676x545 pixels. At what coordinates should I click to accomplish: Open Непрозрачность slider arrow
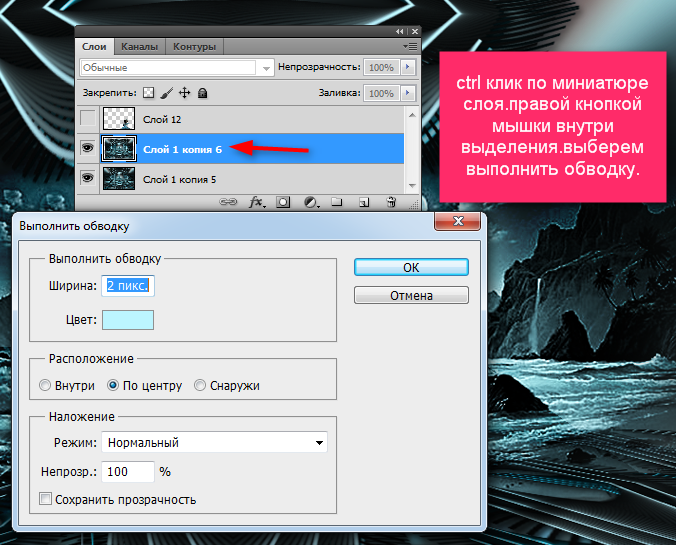pyautogui.click(x=408, y=67)
